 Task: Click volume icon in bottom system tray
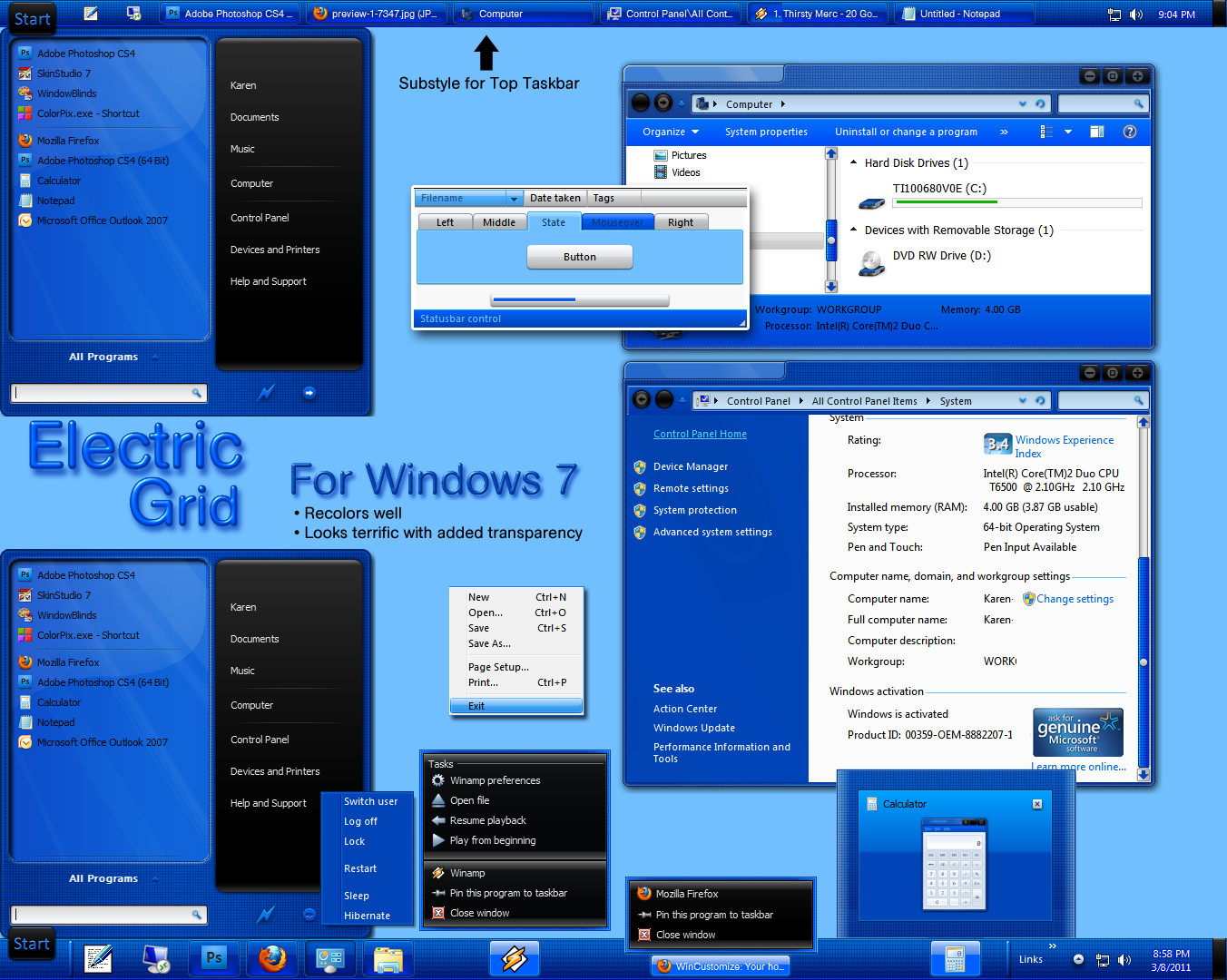point(1124,960)
